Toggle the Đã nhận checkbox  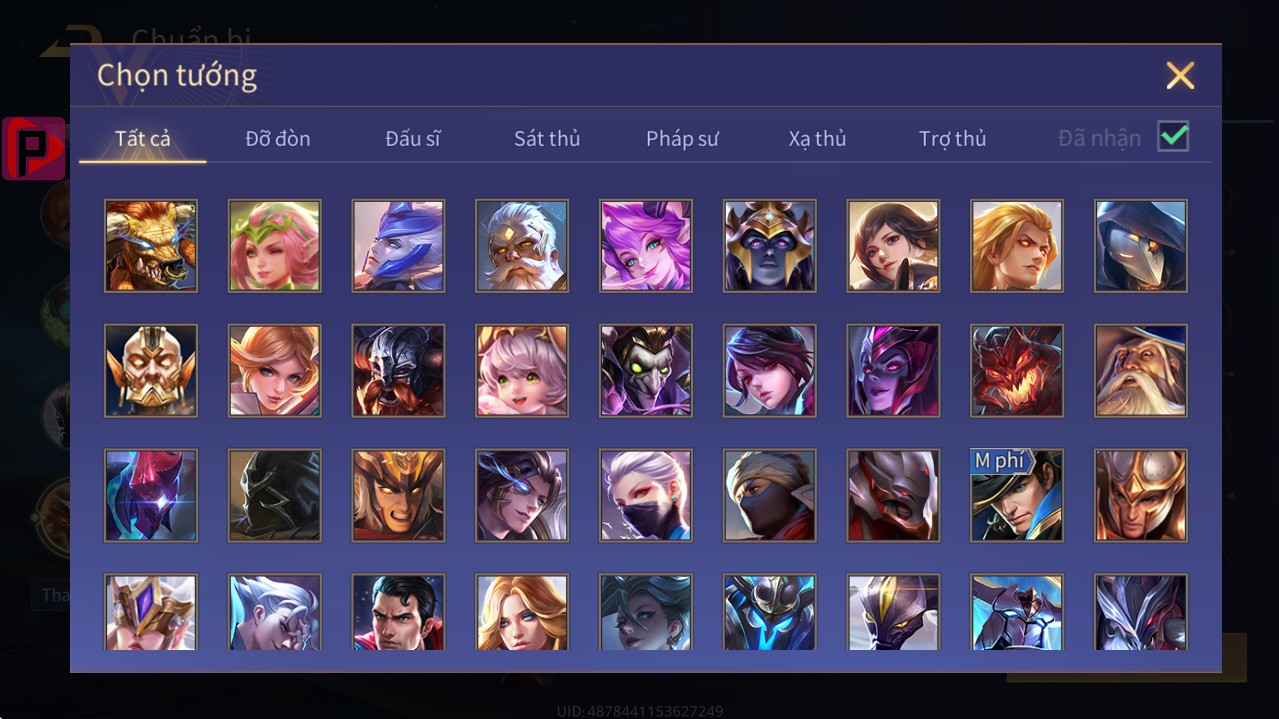(x=1173, y=137)
